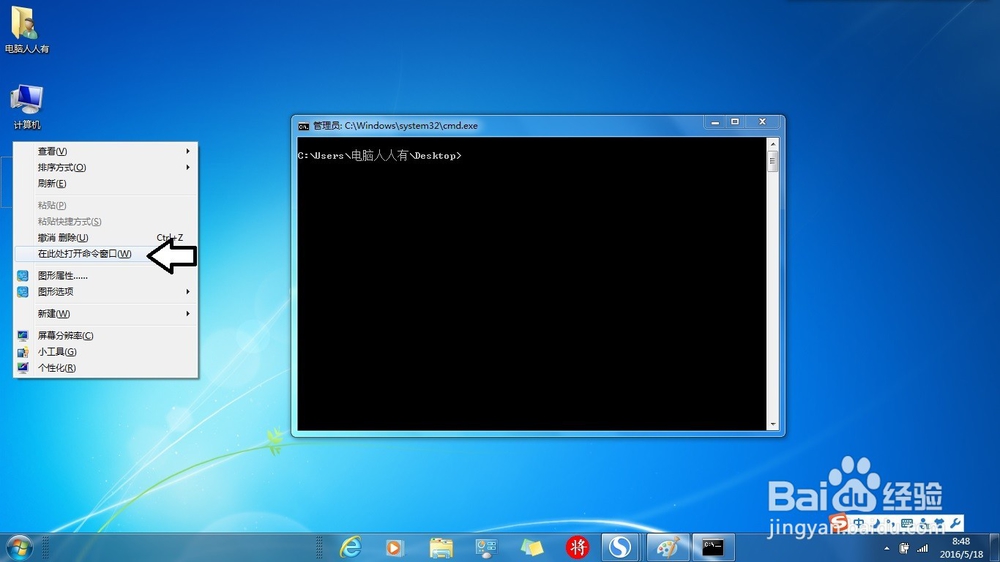
Task: Show hidden tray icons arrow
Action: pyautogui.click(x=886, y=549)
